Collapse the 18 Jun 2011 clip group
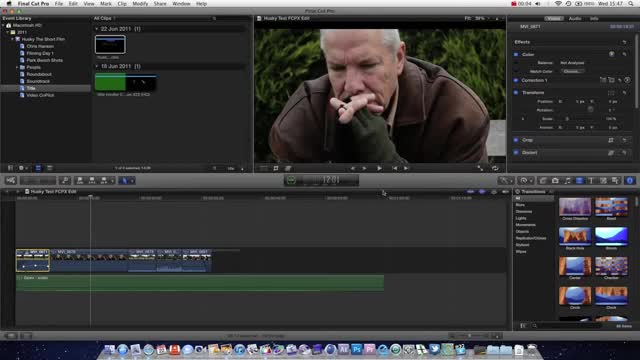The height and width of the screenshot is (360, 640). pos(97,66)
